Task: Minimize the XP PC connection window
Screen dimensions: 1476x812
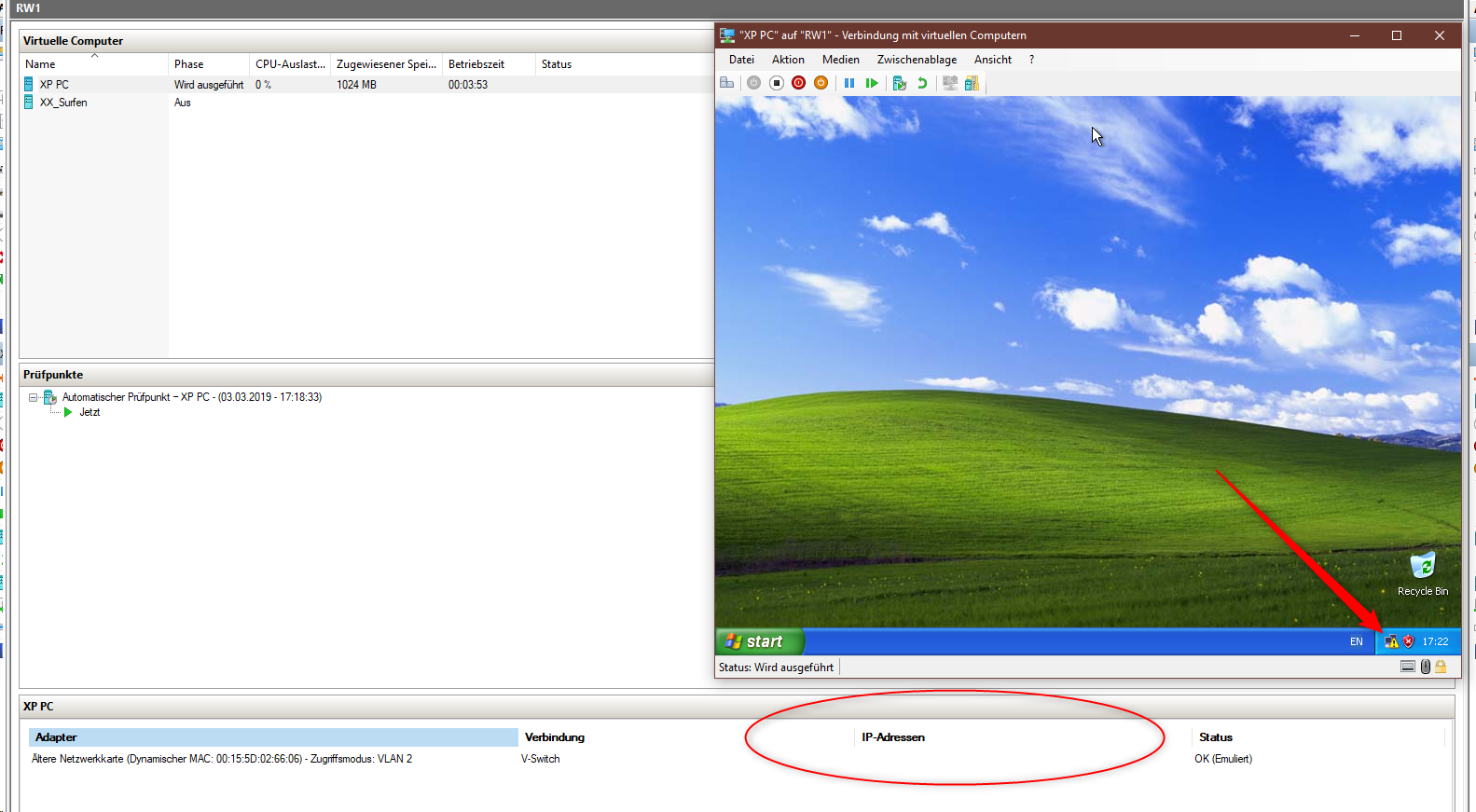Action: tap(1355, 35)
